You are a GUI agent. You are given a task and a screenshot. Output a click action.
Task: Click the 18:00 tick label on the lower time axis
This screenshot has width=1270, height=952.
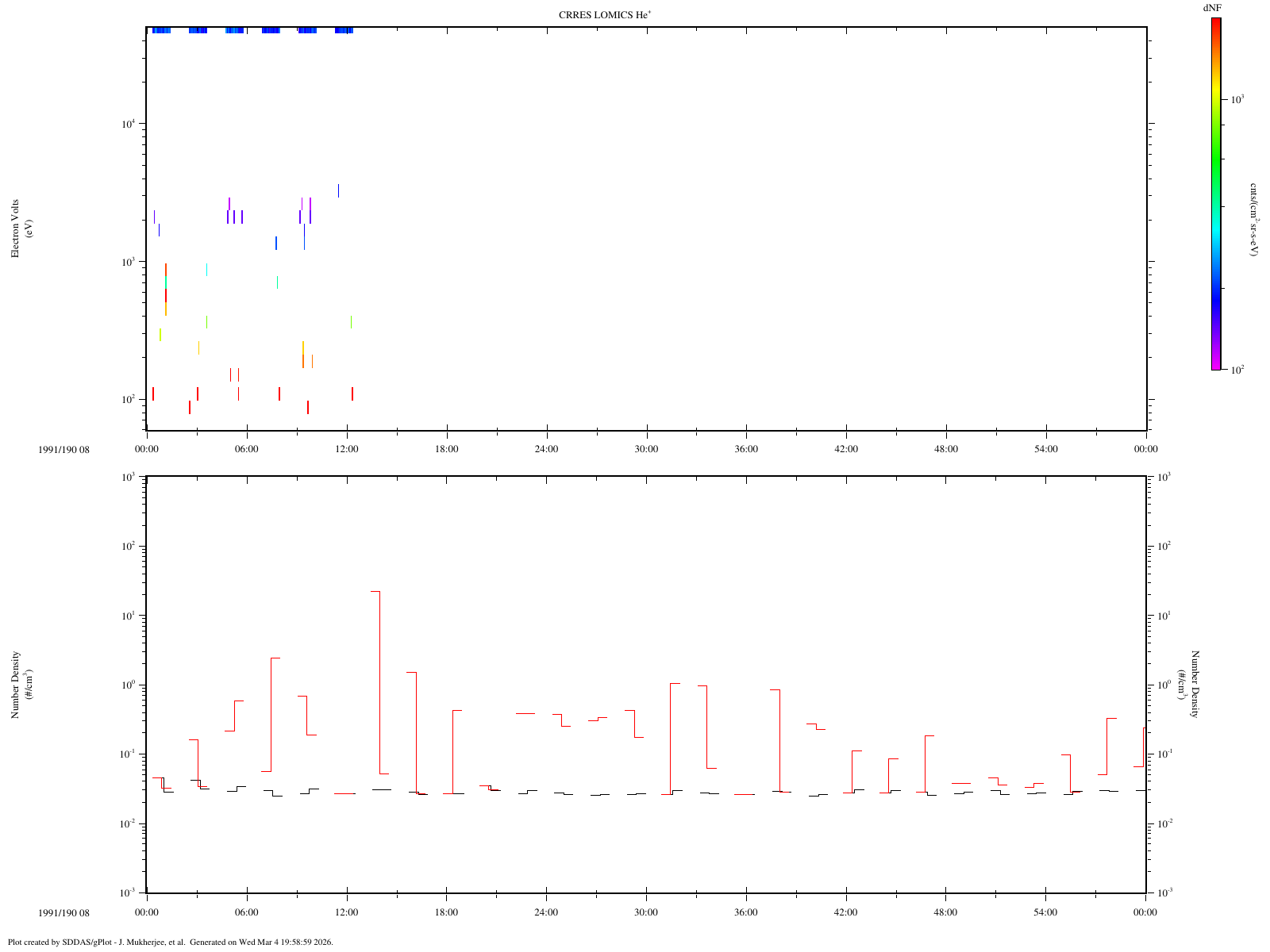point(447,912)
